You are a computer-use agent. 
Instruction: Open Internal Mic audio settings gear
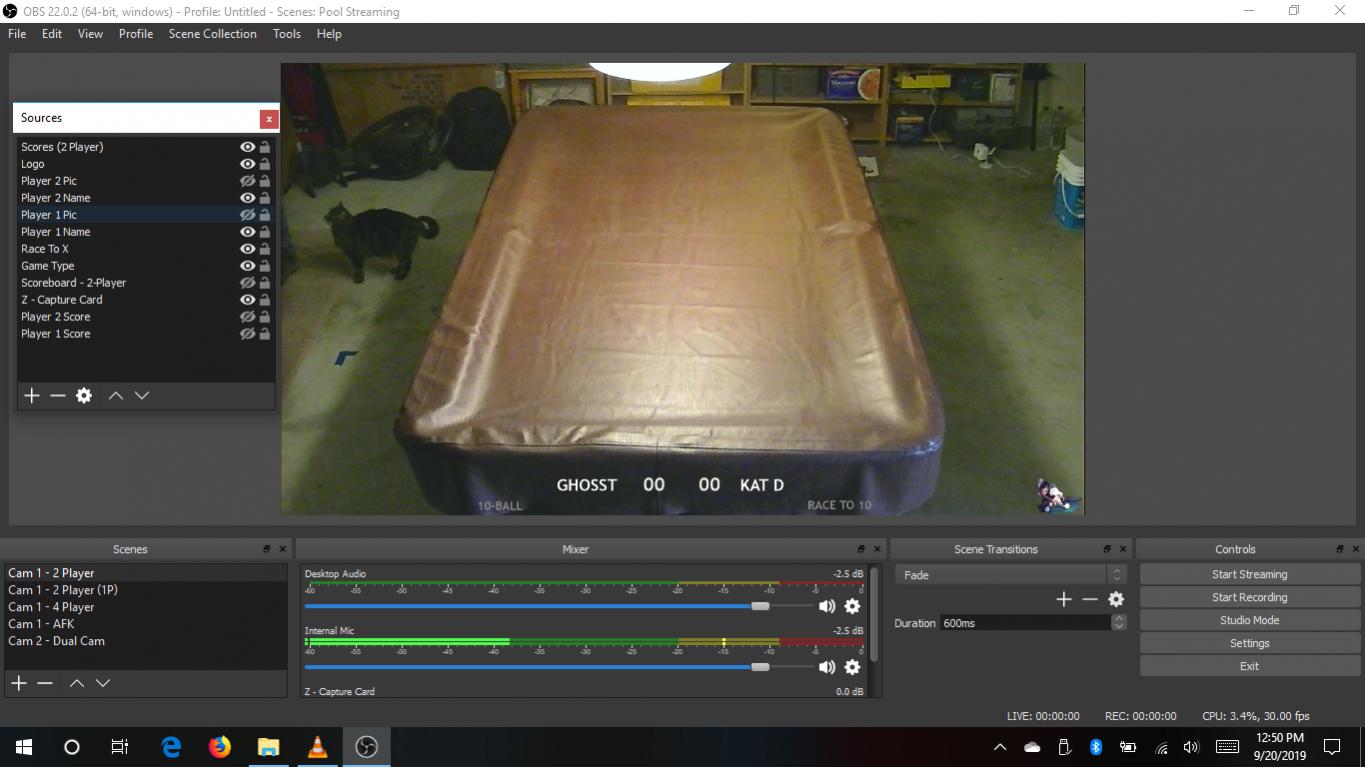[852, 667]
